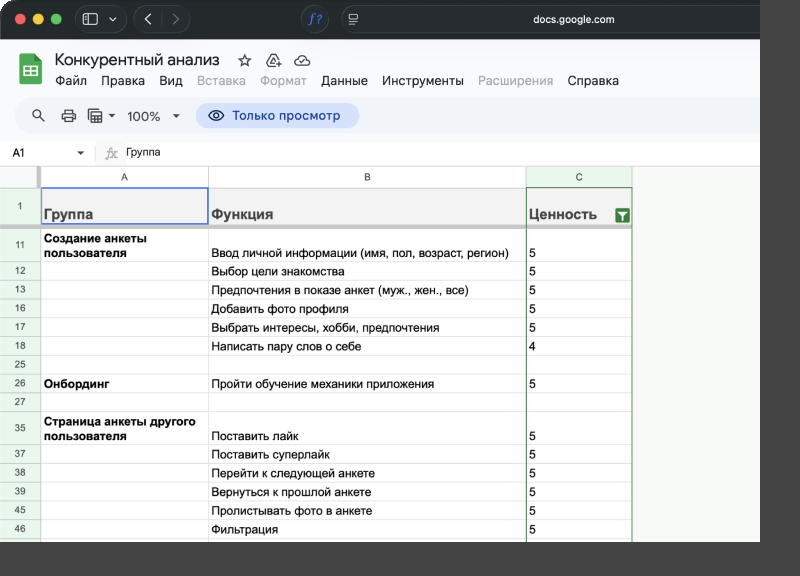This screenshot has width=800, height=576.
Task: Open filter on Ценность column header
Action: coord(622,215)
